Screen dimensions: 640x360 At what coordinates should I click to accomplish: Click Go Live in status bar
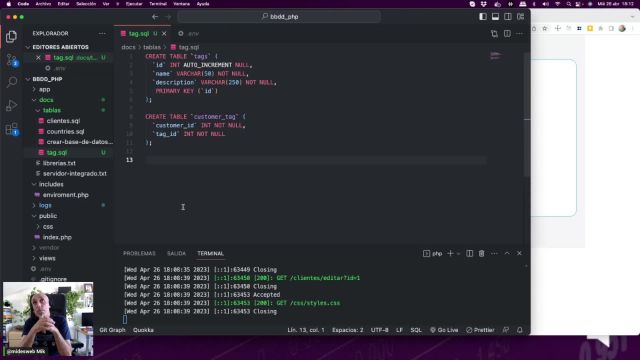point(444,330)
